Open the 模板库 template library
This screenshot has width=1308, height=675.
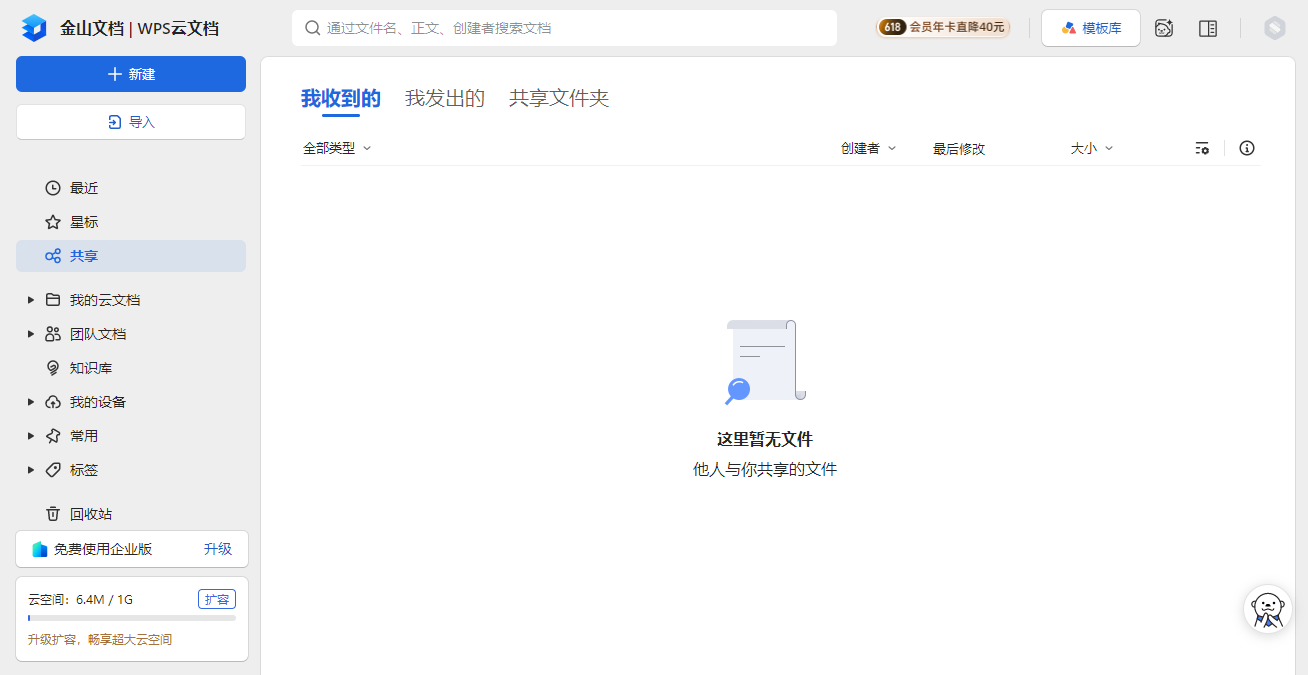[x=1091, y=28]
